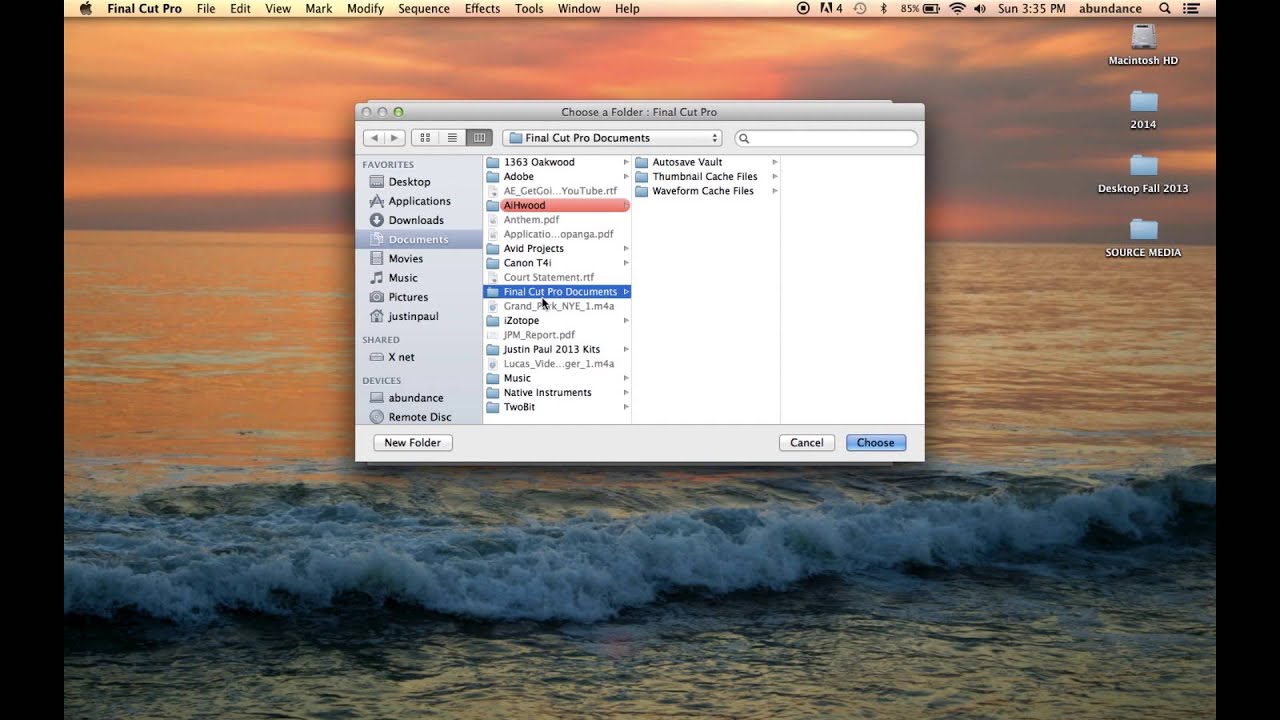Select Remote Disc under Devices
The width and height of the screenshot is (1280, 720).
click(x=420, y=417)
